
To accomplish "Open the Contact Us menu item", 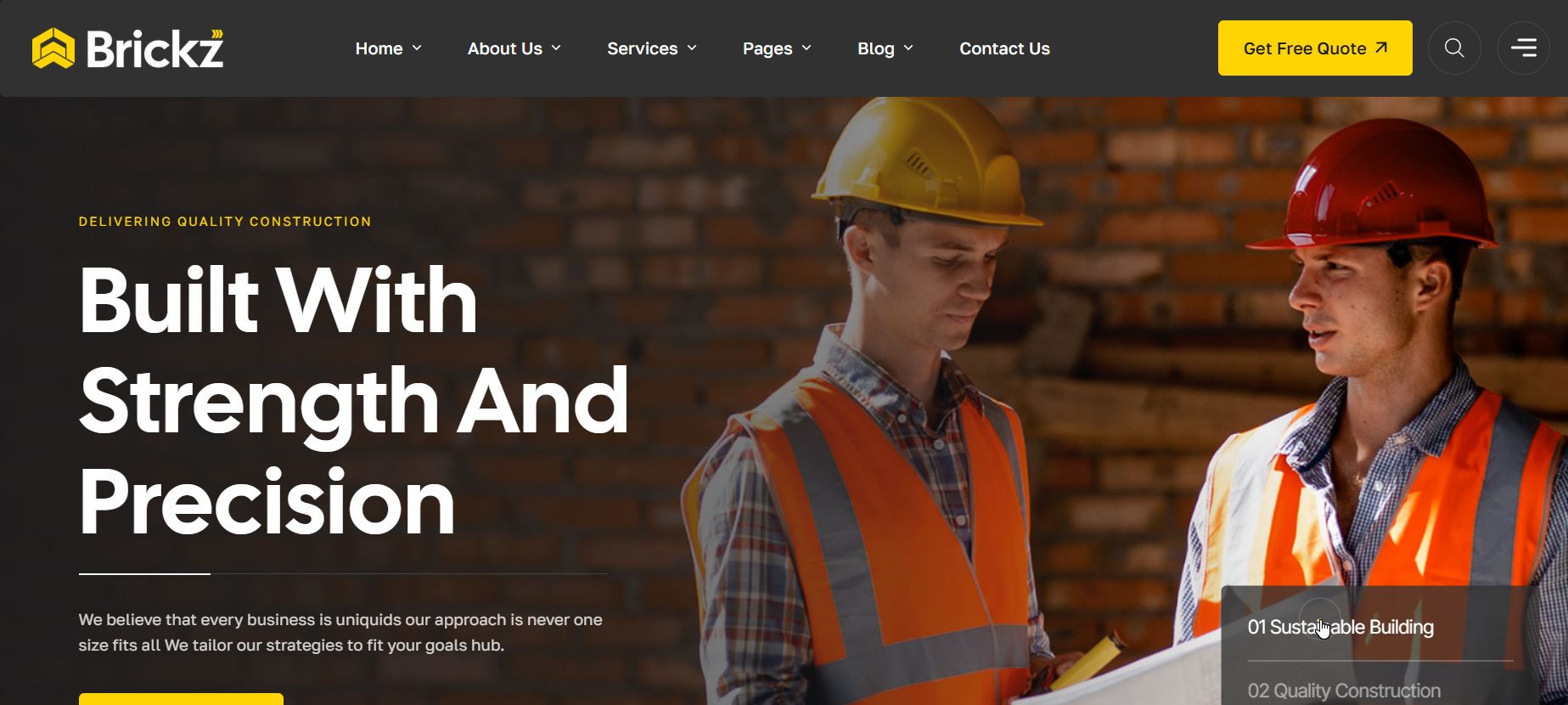I will click(x=1004, y=48).
